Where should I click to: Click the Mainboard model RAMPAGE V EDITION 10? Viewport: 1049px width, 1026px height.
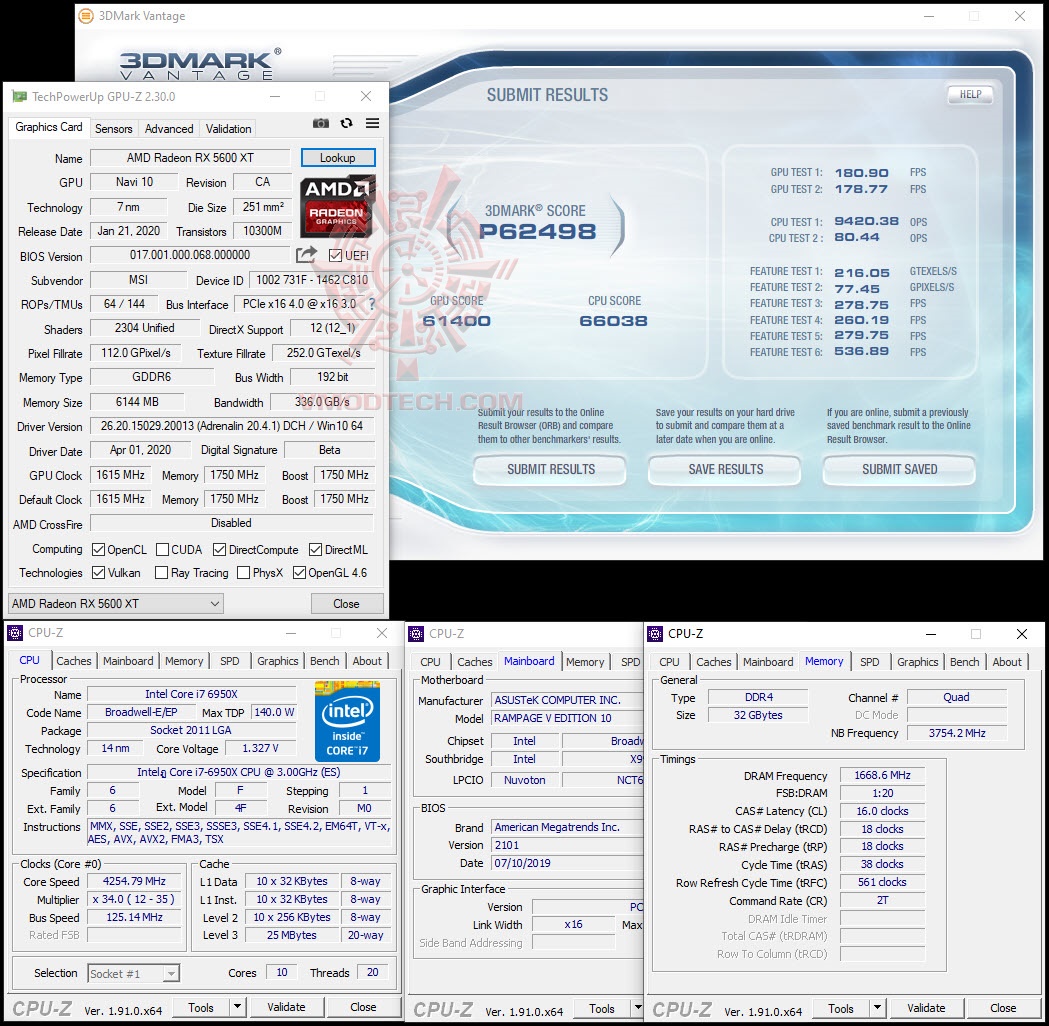pos(567,718)
